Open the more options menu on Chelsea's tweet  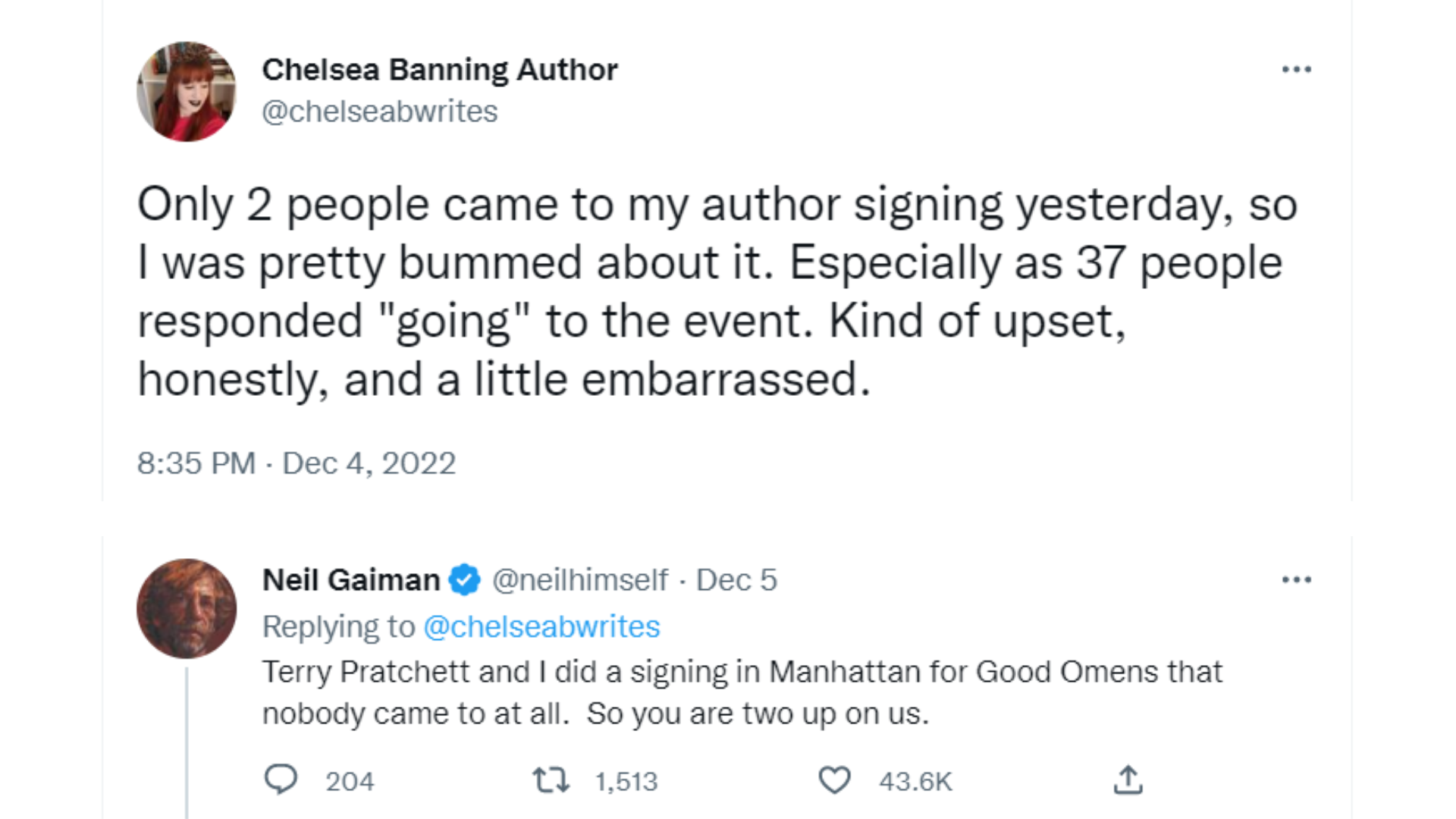1296,70
